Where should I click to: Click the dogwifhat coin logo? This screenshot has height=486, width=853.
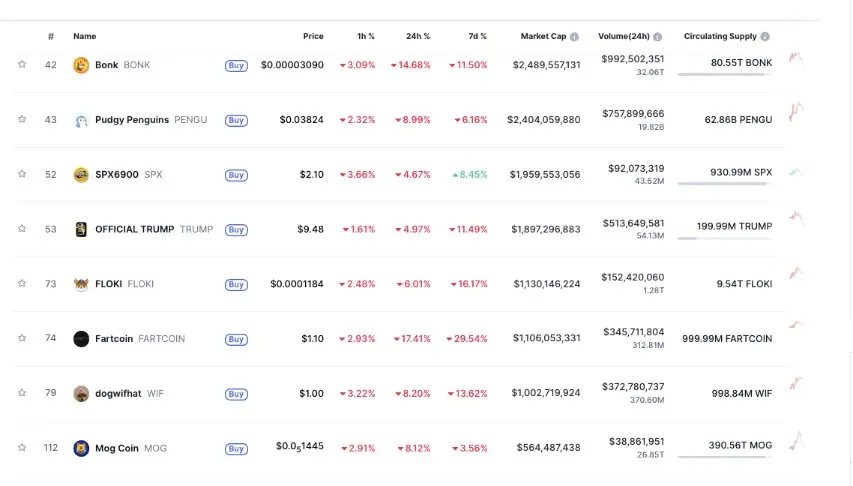tap(81, 394)
